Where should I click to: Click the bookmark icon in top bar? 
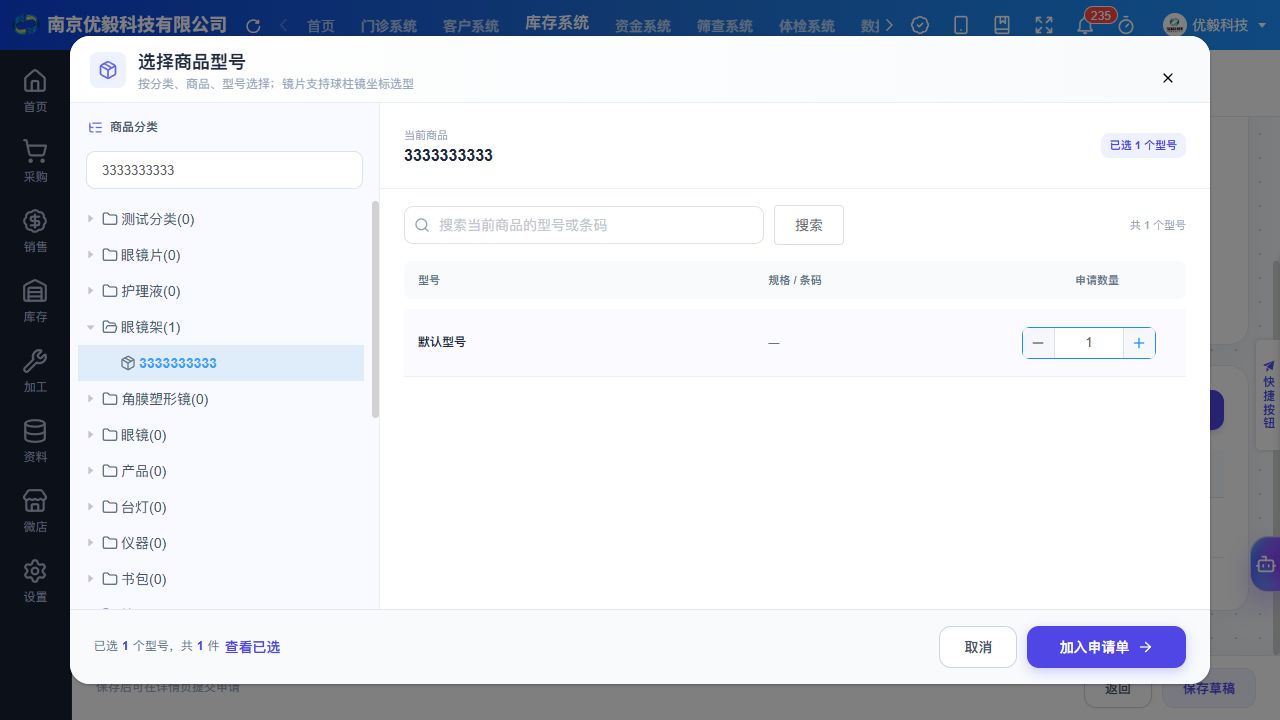point(1002,25)
